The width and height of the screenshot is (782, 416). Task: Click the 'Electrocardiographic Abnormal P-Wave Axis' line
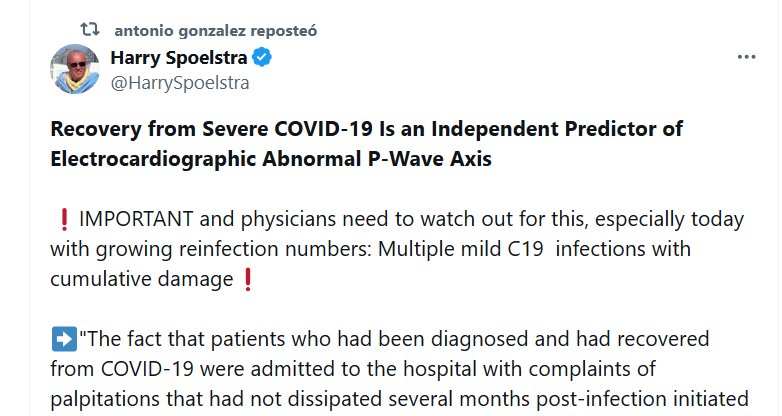[x=271, y=160]
